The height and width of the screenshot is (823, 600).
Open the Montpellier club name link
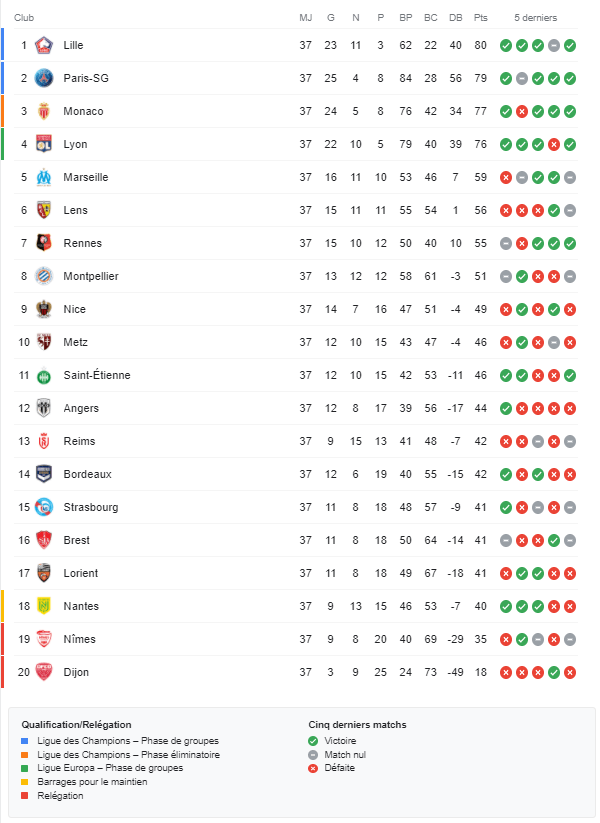point(91,276)
